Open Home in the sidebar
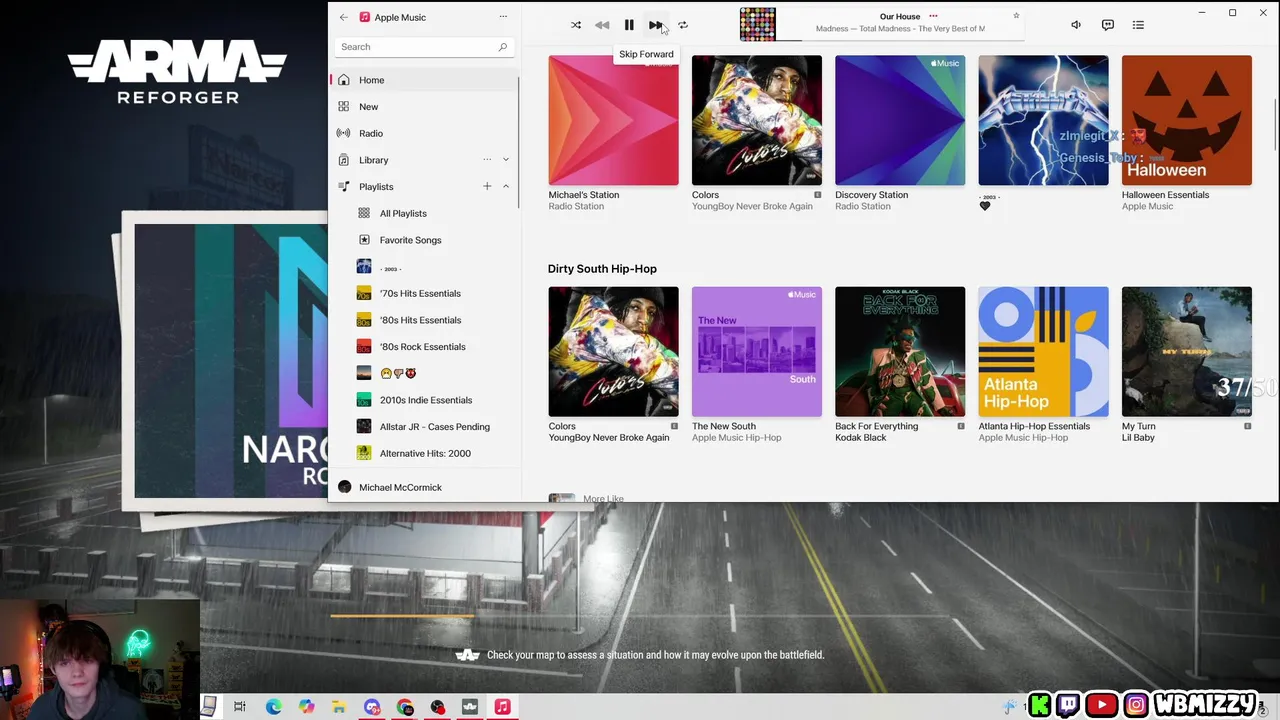 point(424,80)
